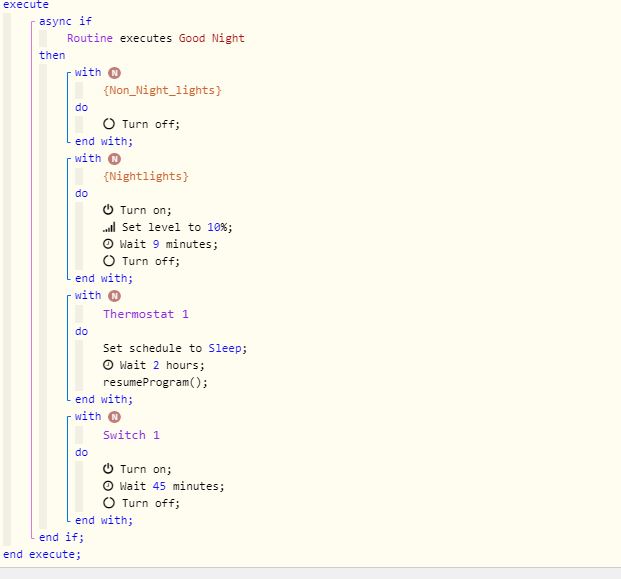
Task: Click the end if; line
Action: coord(61,537)
